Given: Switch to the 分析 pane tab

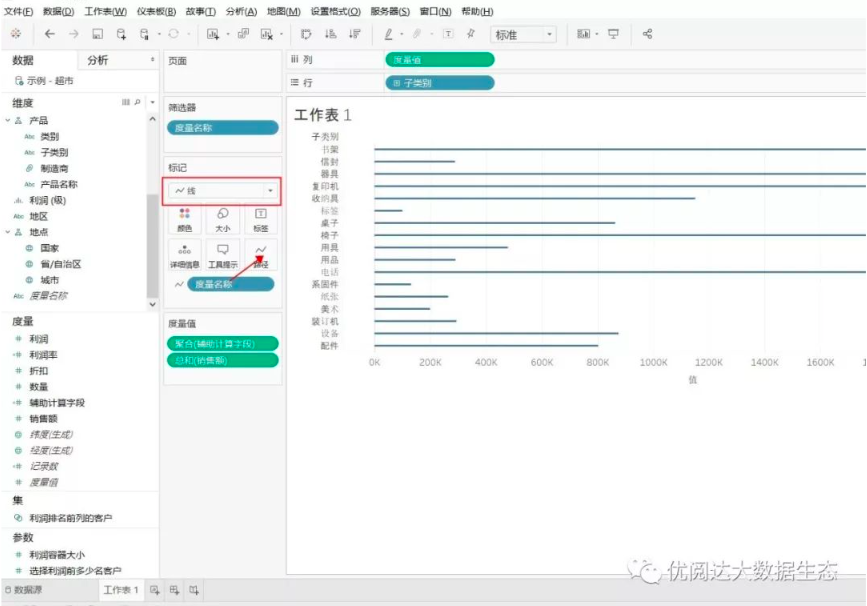Looking at the screenshot, I should click(x=98, y=60).
